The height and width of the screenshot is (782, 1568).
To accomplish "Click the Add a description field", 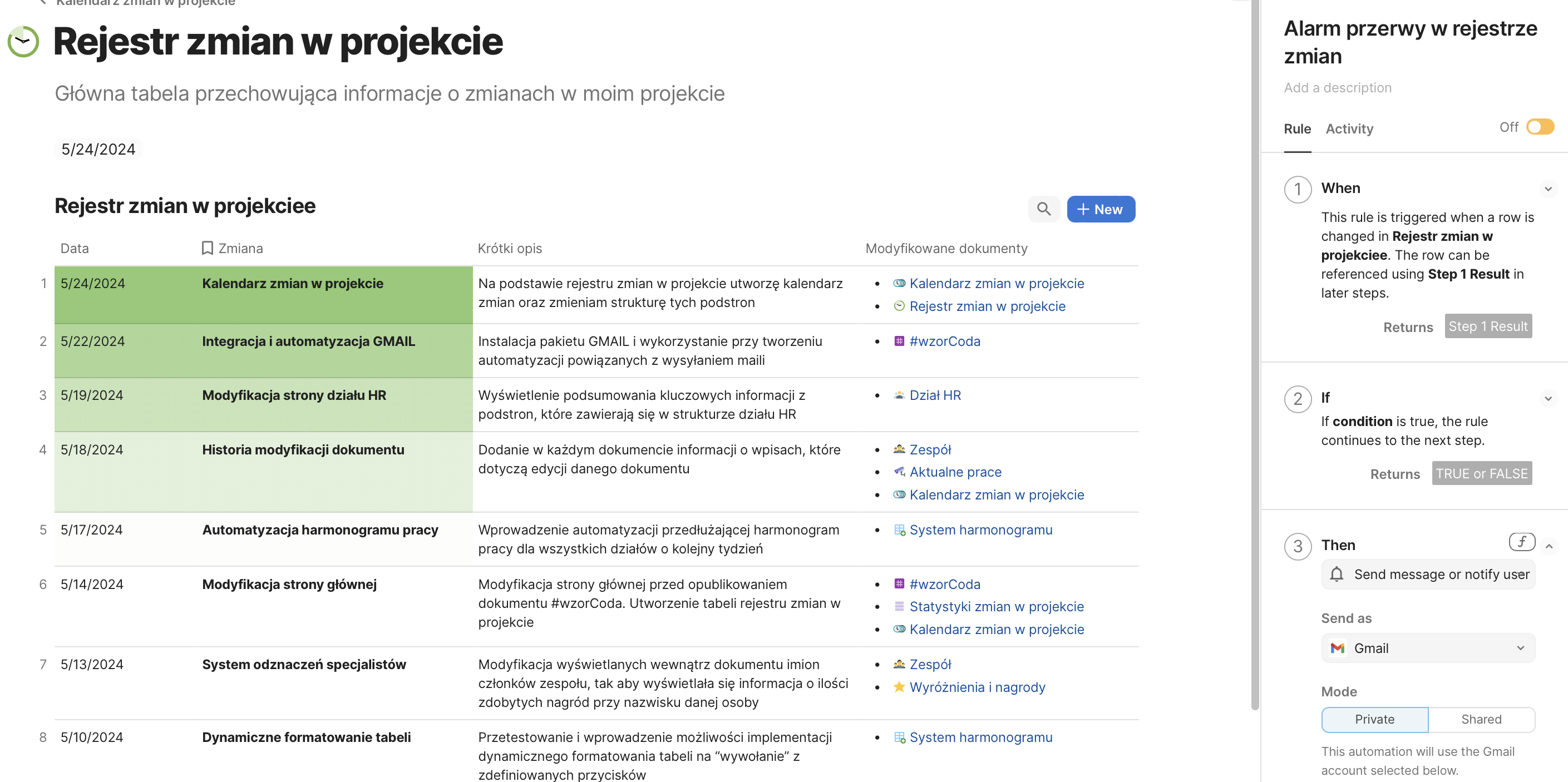I will (x=1337, y=88).
